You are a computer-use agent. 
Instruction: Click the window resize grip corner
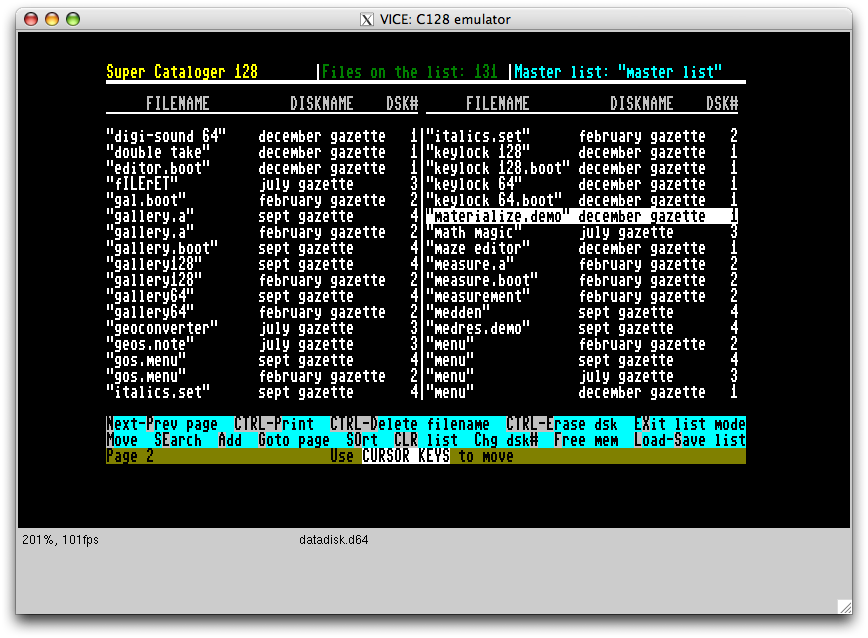pos(843,605)
